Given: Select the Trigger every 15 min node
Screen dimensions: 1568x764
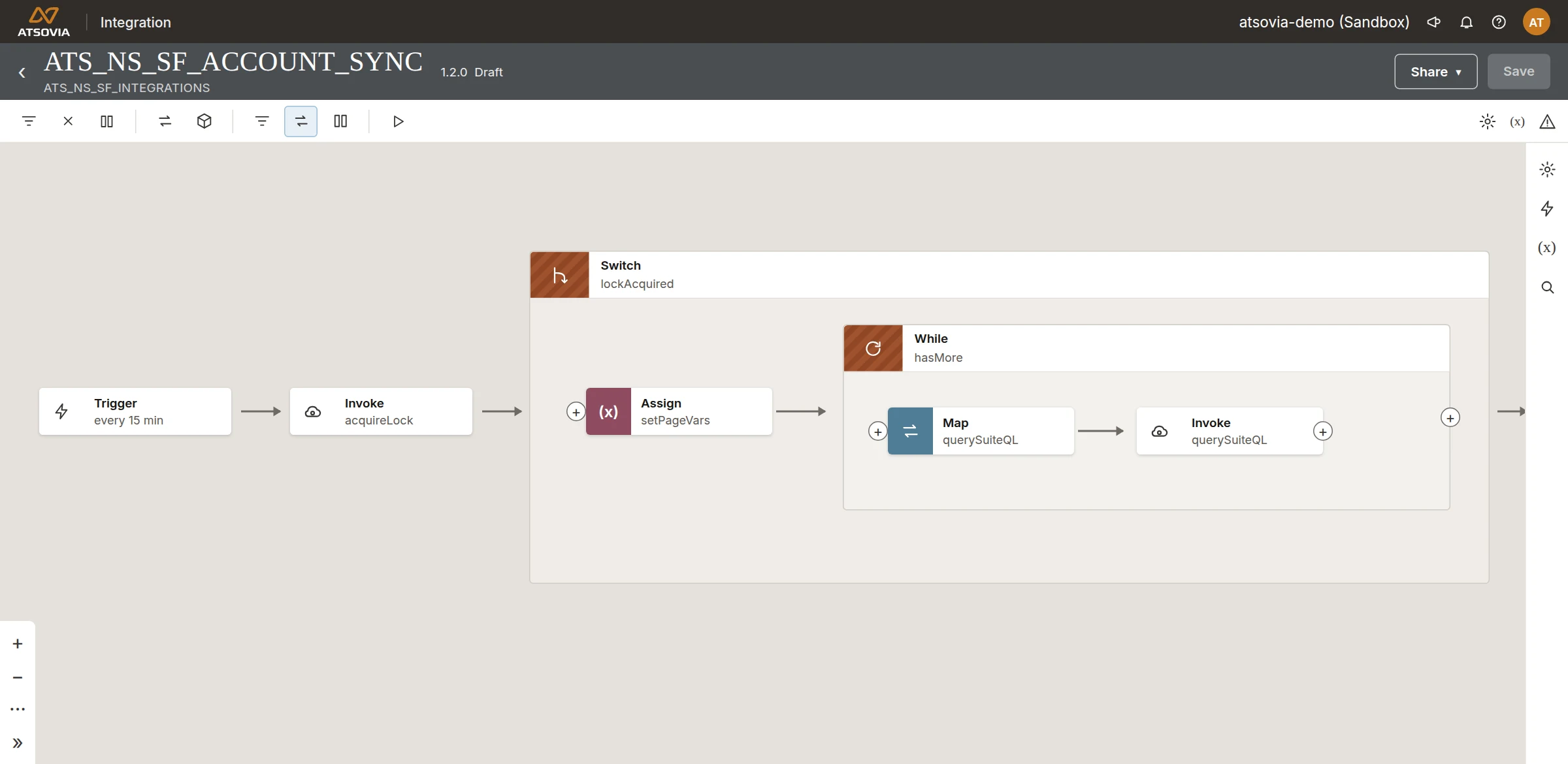Looking at the screenshot, I should pos(135,411).
